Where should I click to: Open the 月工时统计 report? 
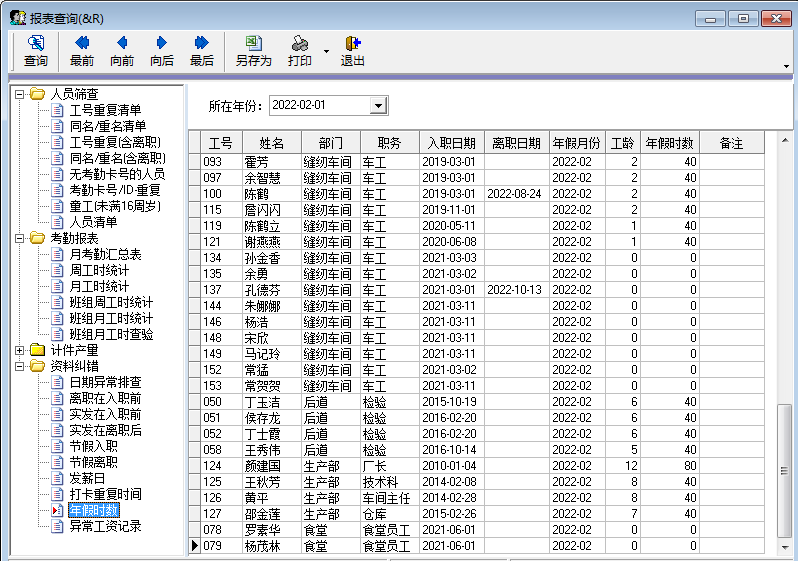[x=99, y=286]
